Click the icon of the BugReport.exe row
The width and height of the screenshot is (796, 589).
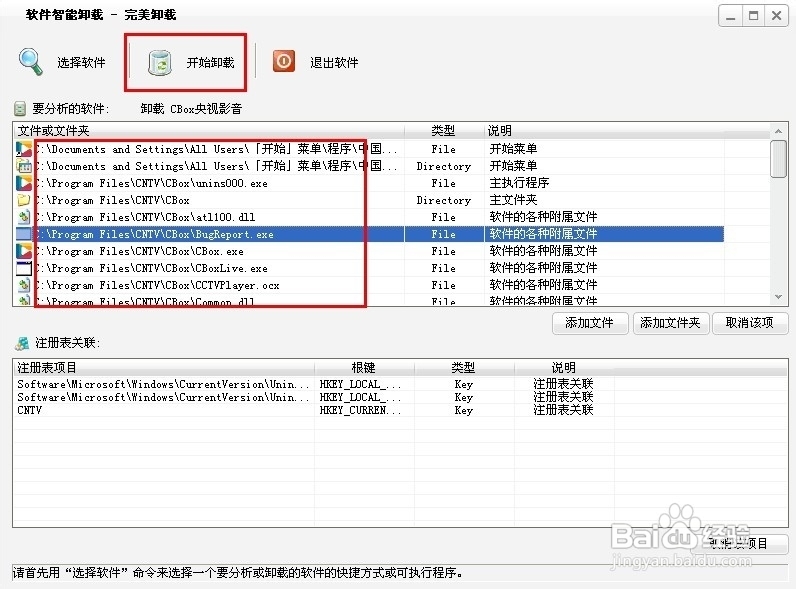(x=23, y=234)
